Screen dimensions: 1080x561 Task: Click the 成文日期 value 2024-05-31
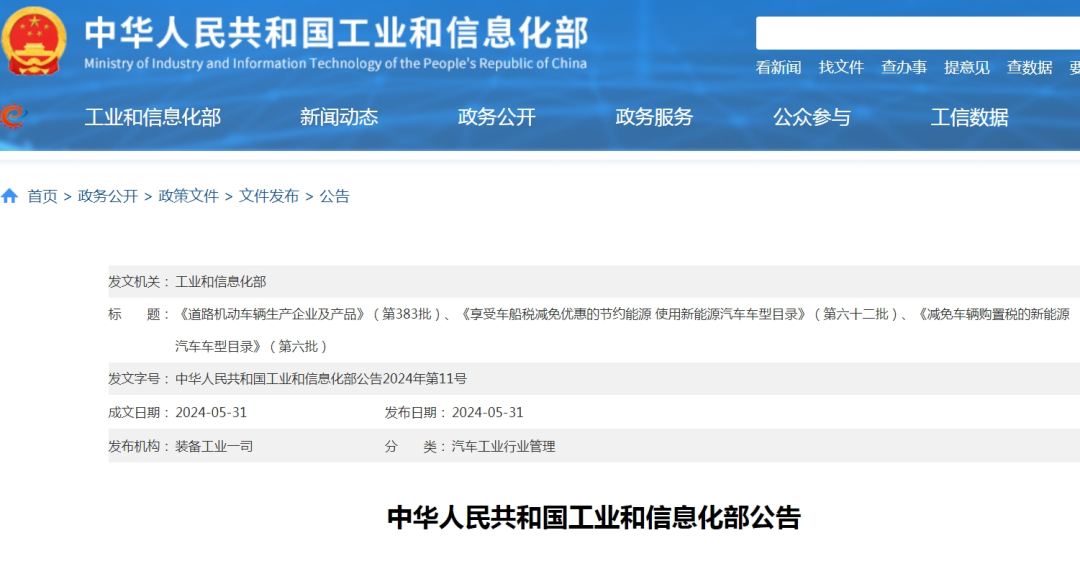click(211, 413)
